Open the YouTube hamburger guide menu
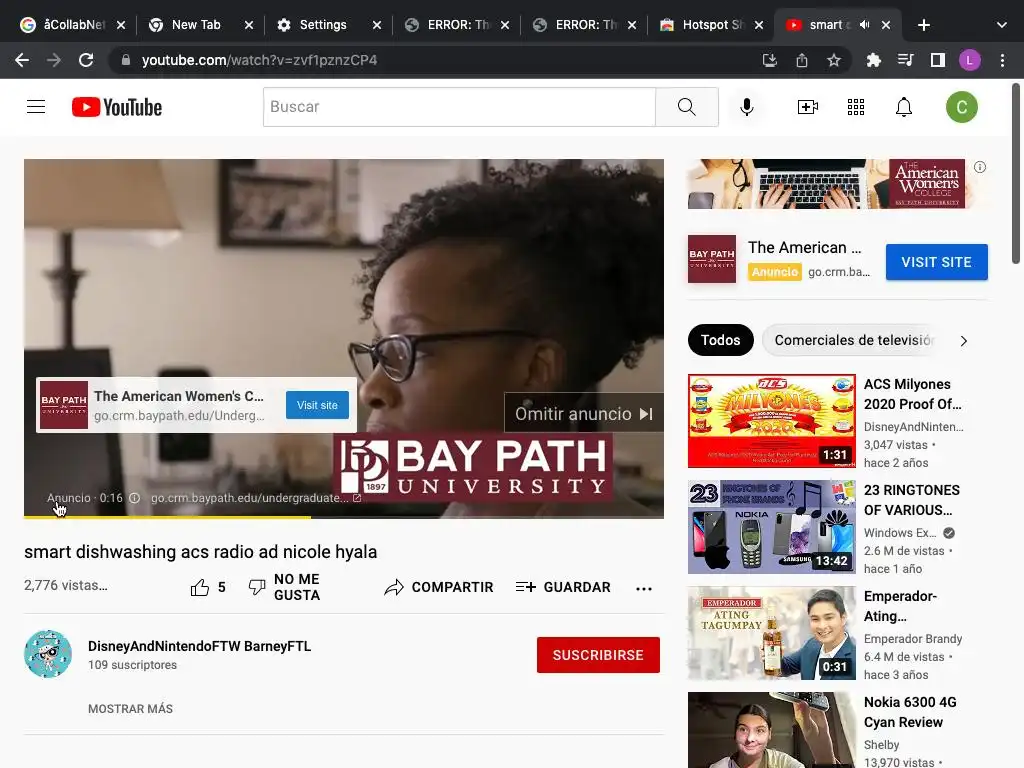Image resolution: width=1024 pixels, height=768 pixels. coord(36,106)
